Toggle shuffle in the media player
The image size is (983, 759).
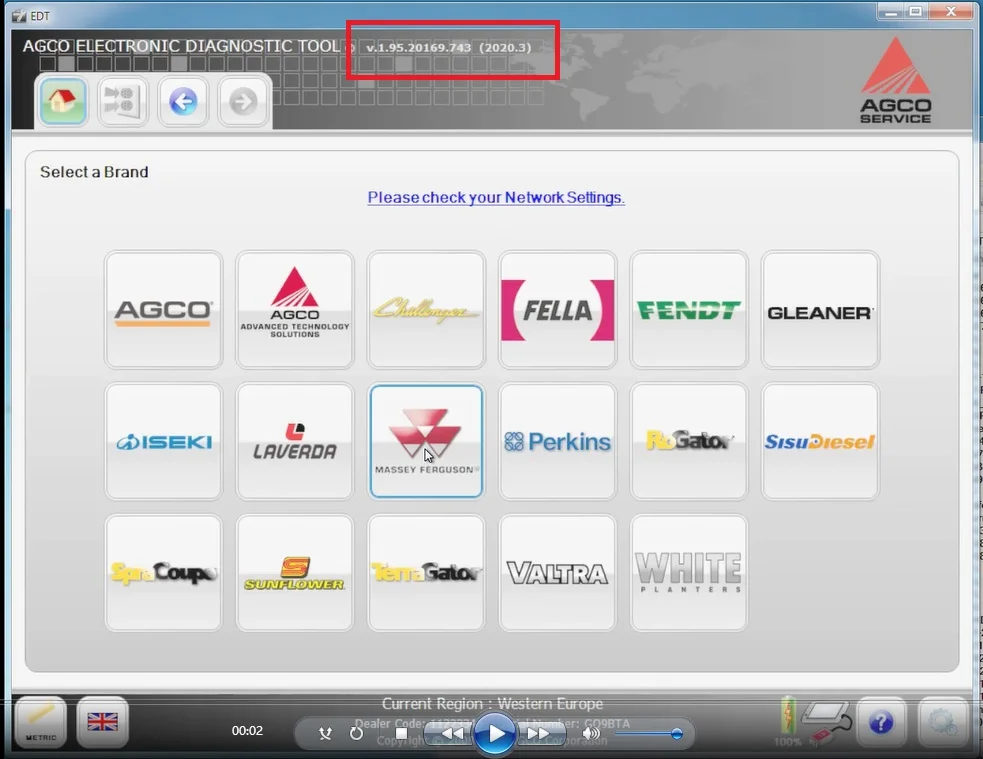point(325,733)
